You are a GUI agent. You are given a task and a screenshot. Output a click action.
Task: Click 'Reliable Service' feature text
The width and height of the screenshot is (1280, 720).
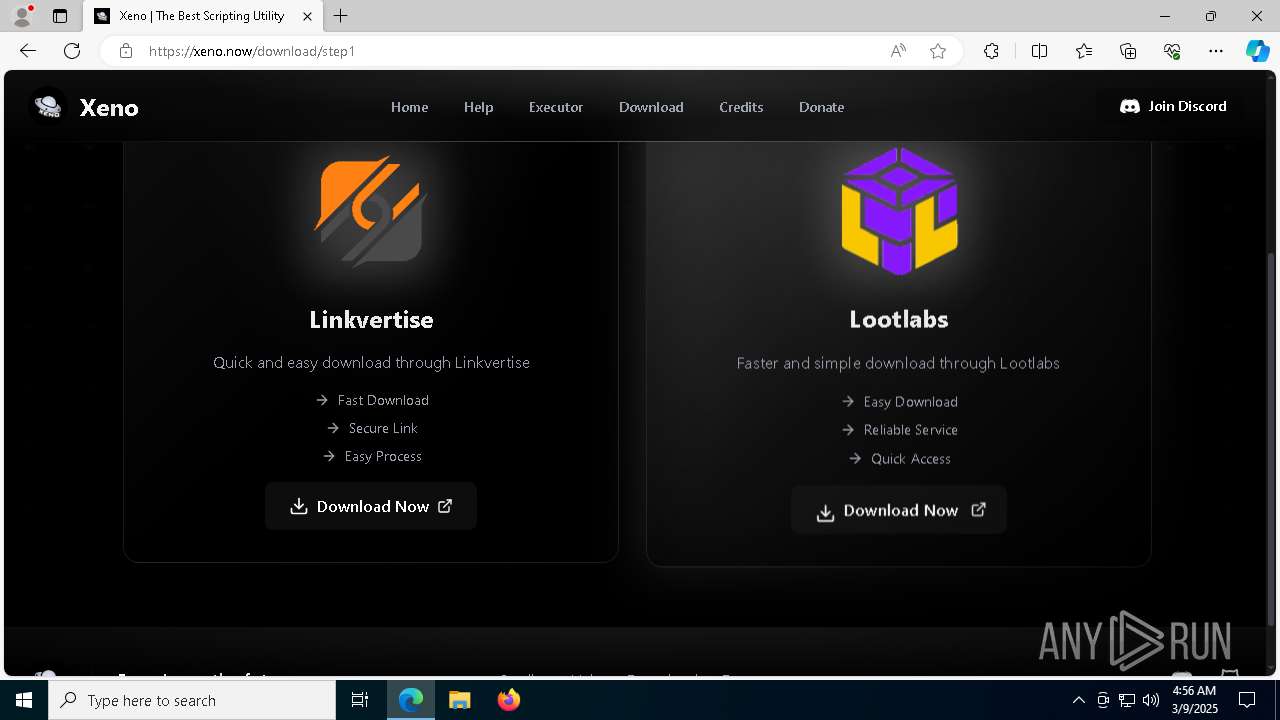pyautogui.click(x=910, y=430)
